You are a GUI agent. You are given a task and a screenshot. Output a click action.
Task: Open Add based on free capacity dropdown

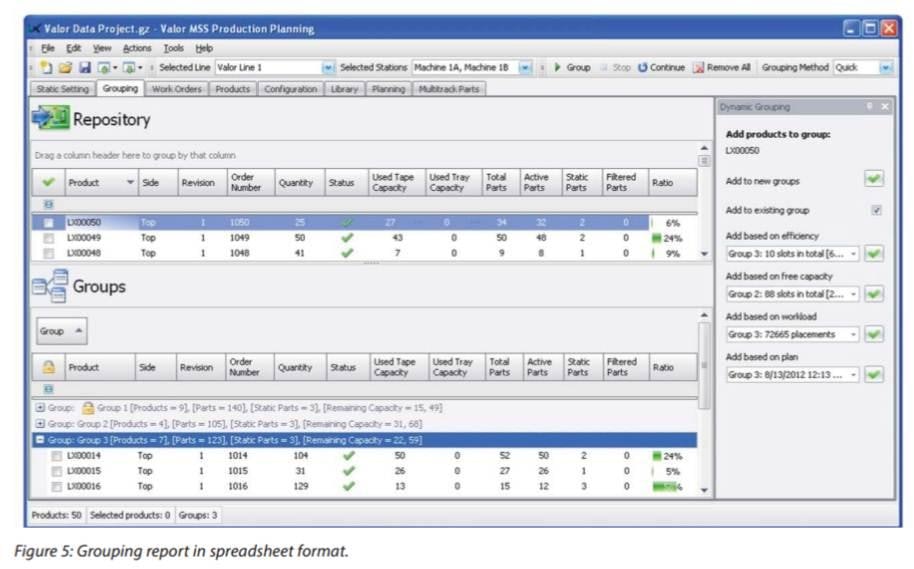[x=853, y=294]
